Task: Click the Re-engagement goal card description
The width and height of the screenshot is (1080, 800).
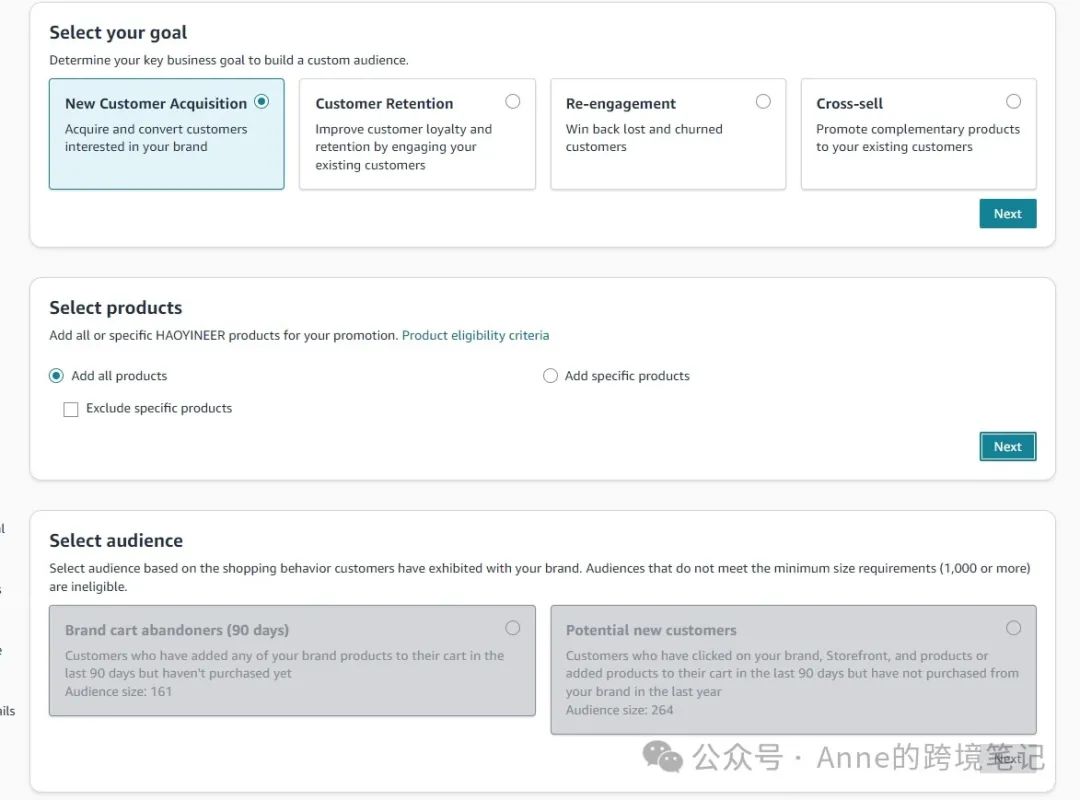Action: [x=644, y=138]
